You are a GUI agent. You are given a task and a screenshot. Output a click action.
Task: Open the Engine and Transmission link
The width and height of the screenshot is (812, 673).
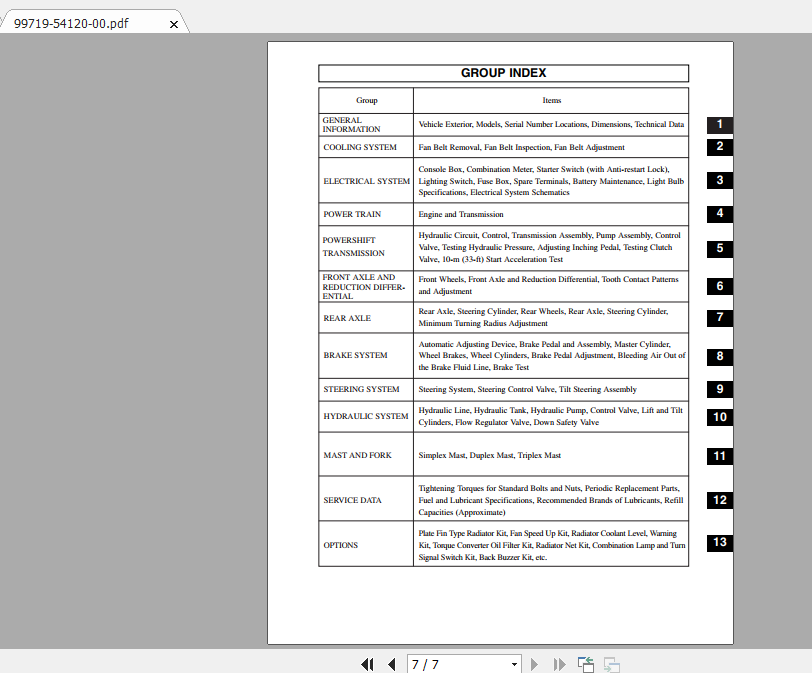coord(460,214)
